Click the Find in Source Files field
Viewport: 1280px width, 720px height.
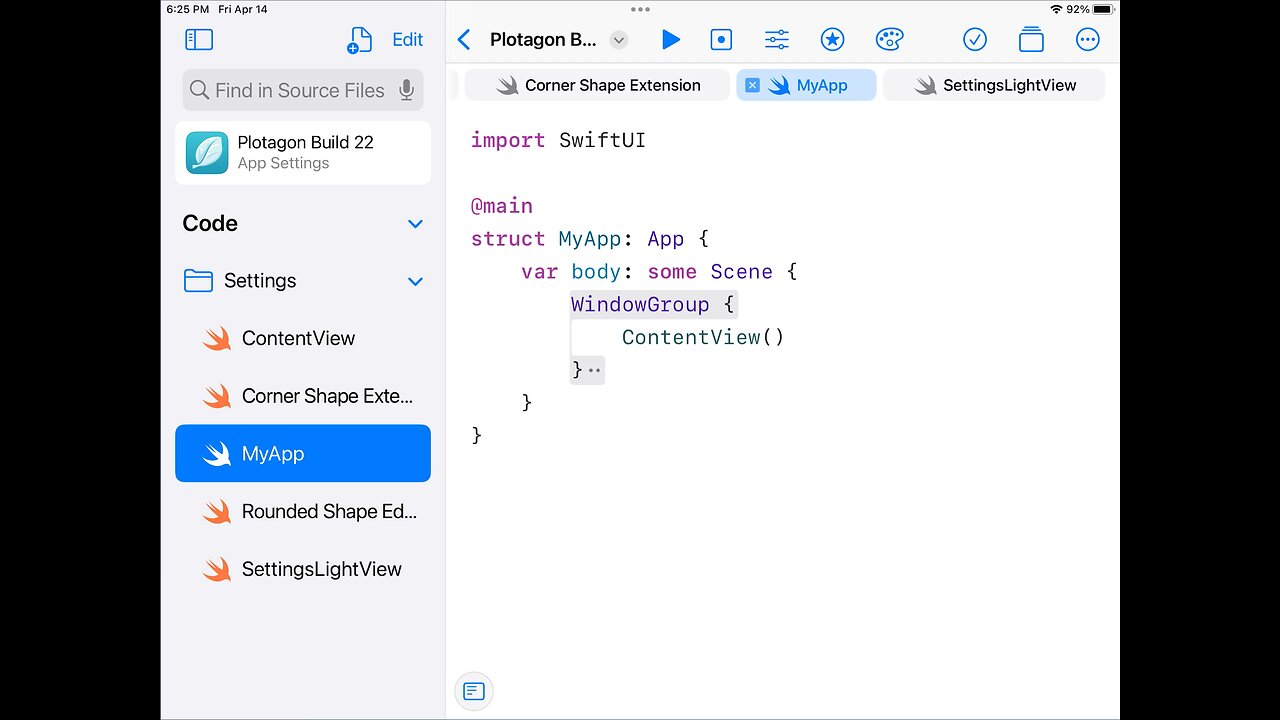point(299,90)
